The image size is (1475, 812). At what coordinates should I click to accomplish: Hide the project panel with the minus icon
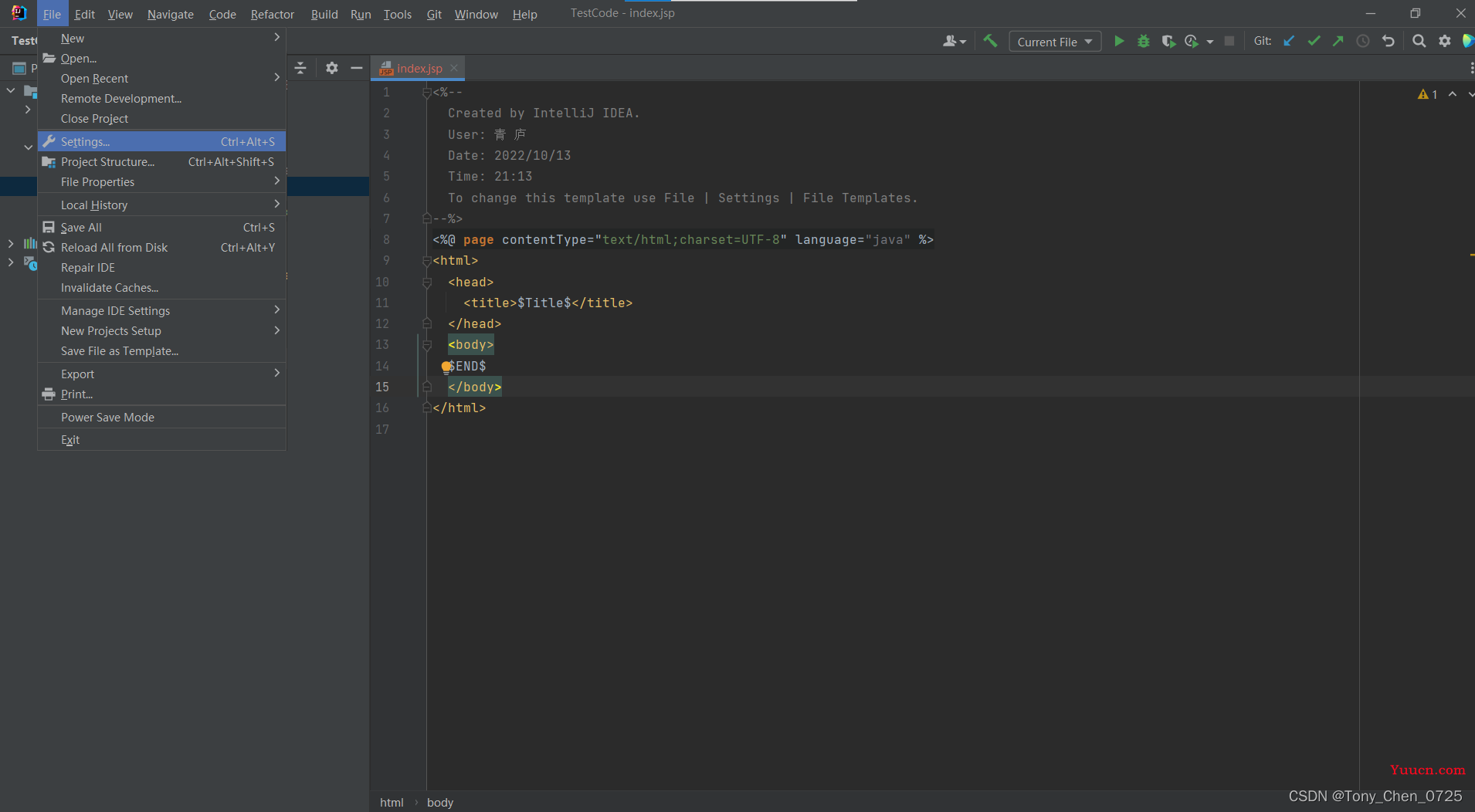(x=357, y=68)
